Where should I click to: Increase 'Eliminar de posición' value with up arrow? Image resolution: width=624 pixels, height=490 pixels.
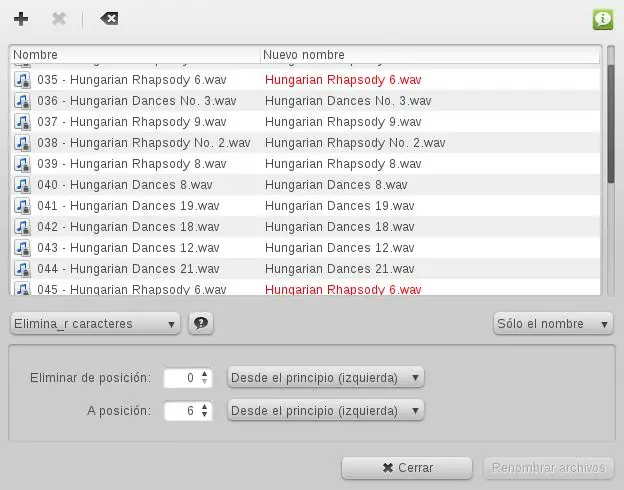(x=205, y=374)
